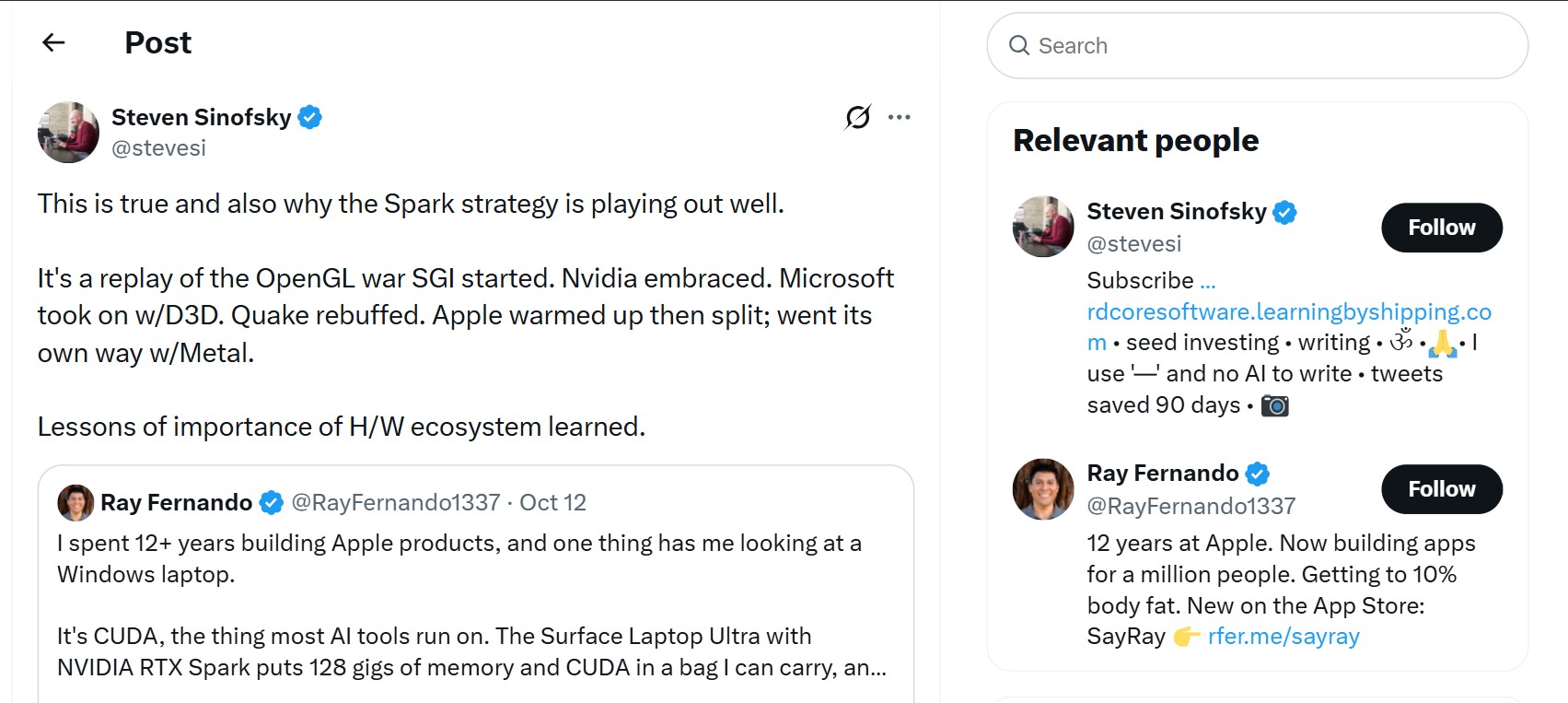1568x703 pixels.
Task: Open Steven Sinofsky's avatar on the post
Action: point(68,132)
